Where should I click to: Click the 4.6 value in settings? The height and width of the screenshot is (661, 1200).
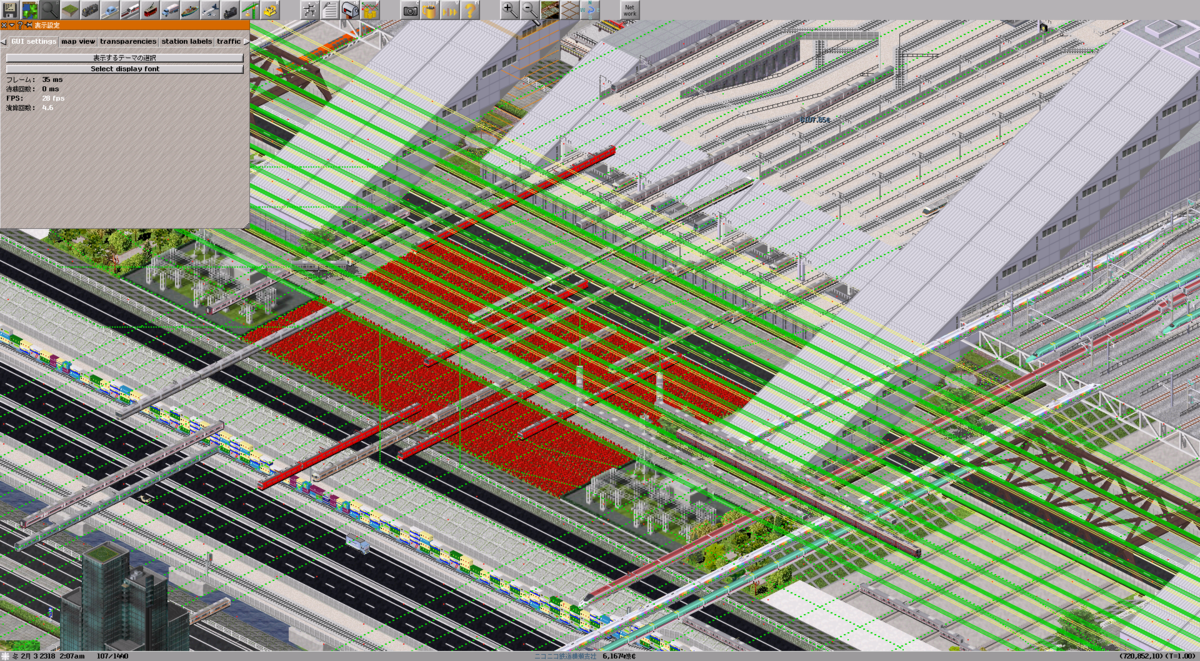pyautogui.click(x=47, y=107)
